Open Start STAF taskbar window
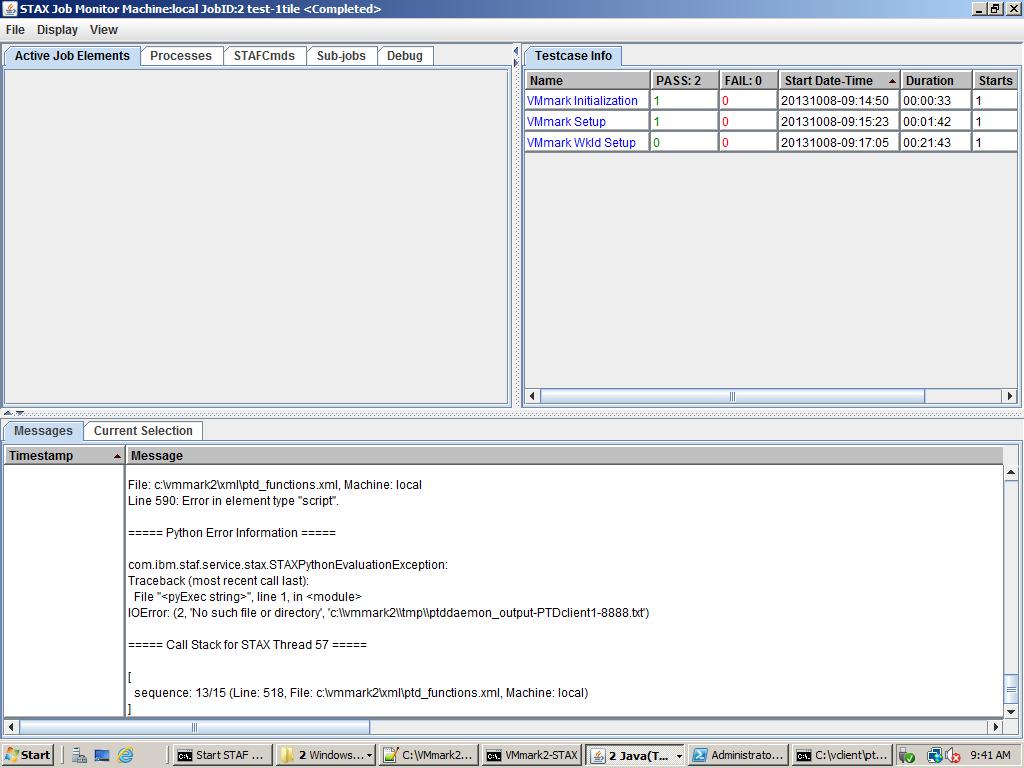This screenshot has height=768, width=1024. 221,755
